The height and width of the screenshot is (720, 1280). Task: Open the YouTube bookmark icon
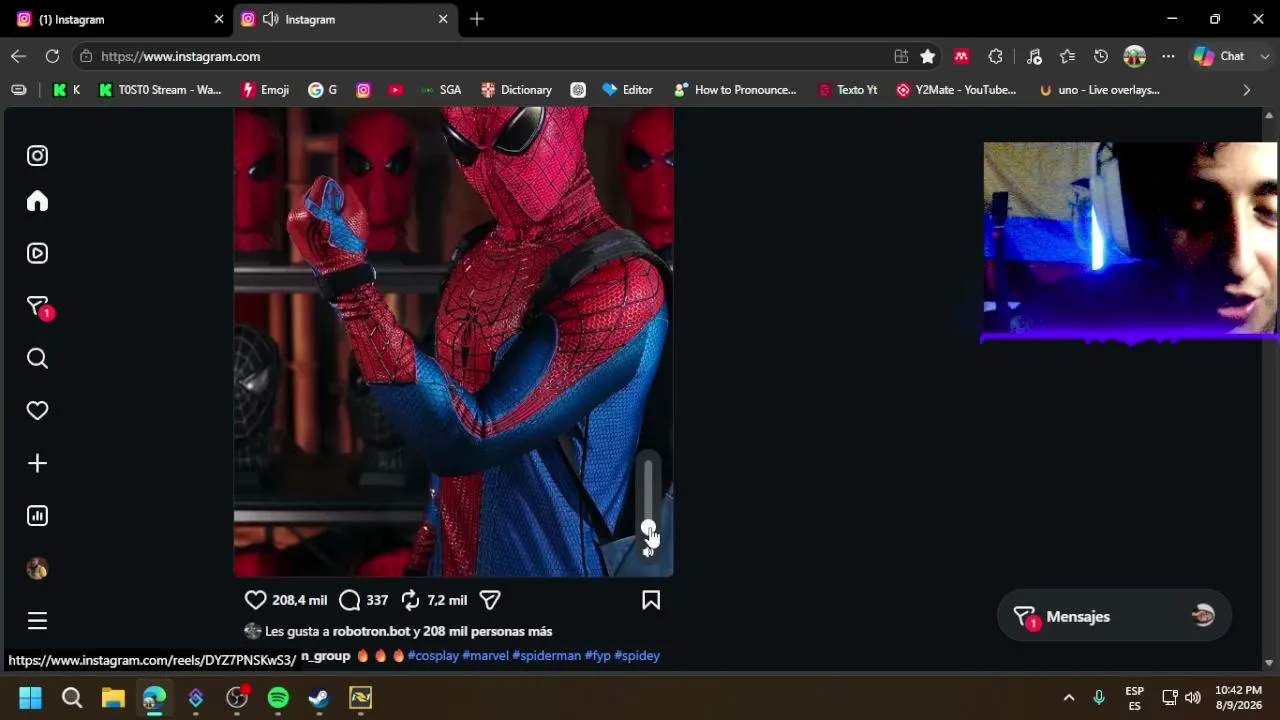[x=396, y=90]
